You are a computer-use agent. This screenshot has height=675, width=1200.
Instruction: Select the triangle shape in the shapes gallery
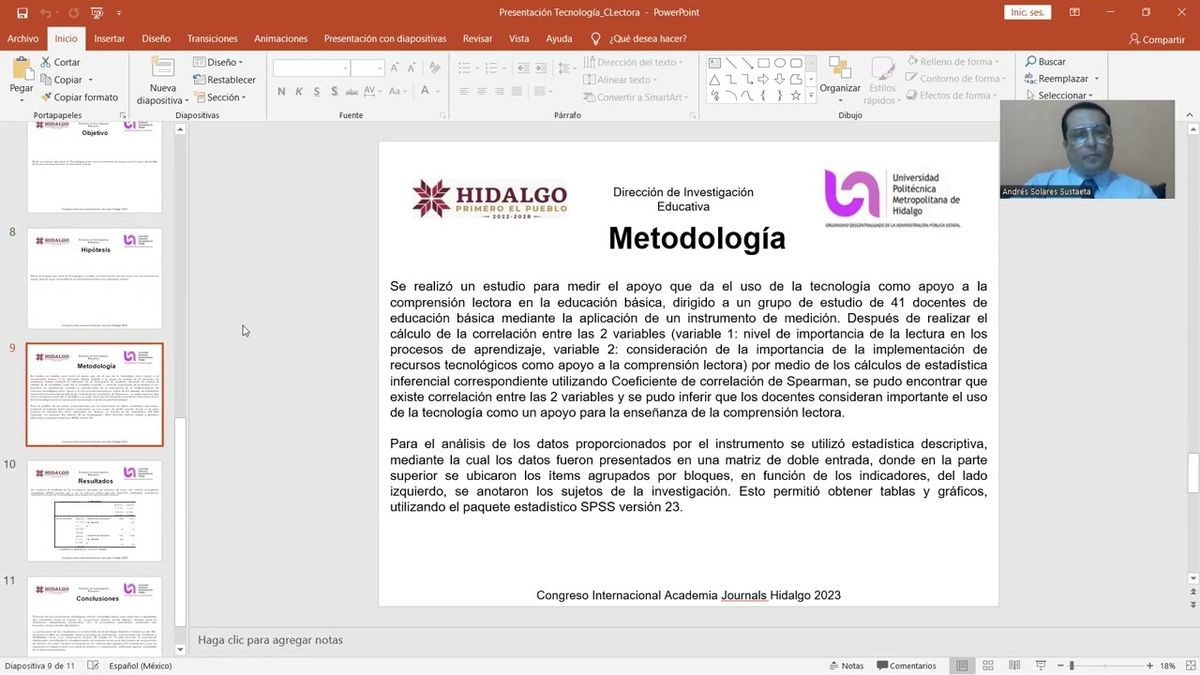click(x=714, y=79)
